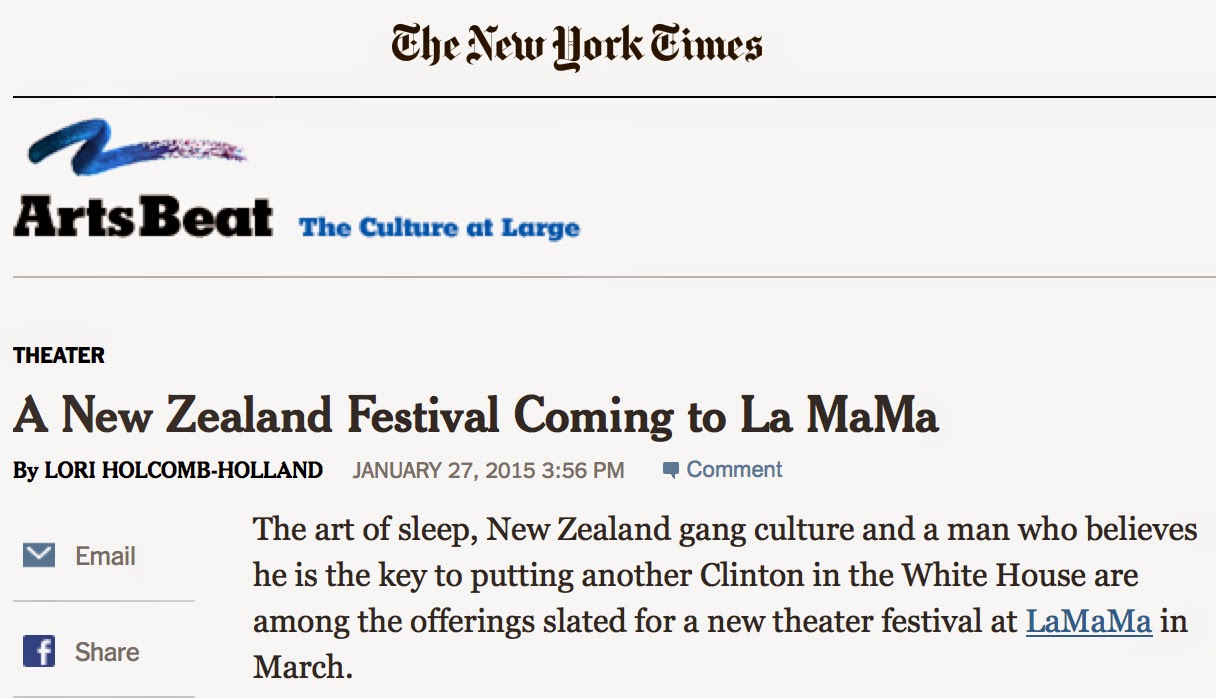
Task: Click the Email share label
Action: pos(105,556)
